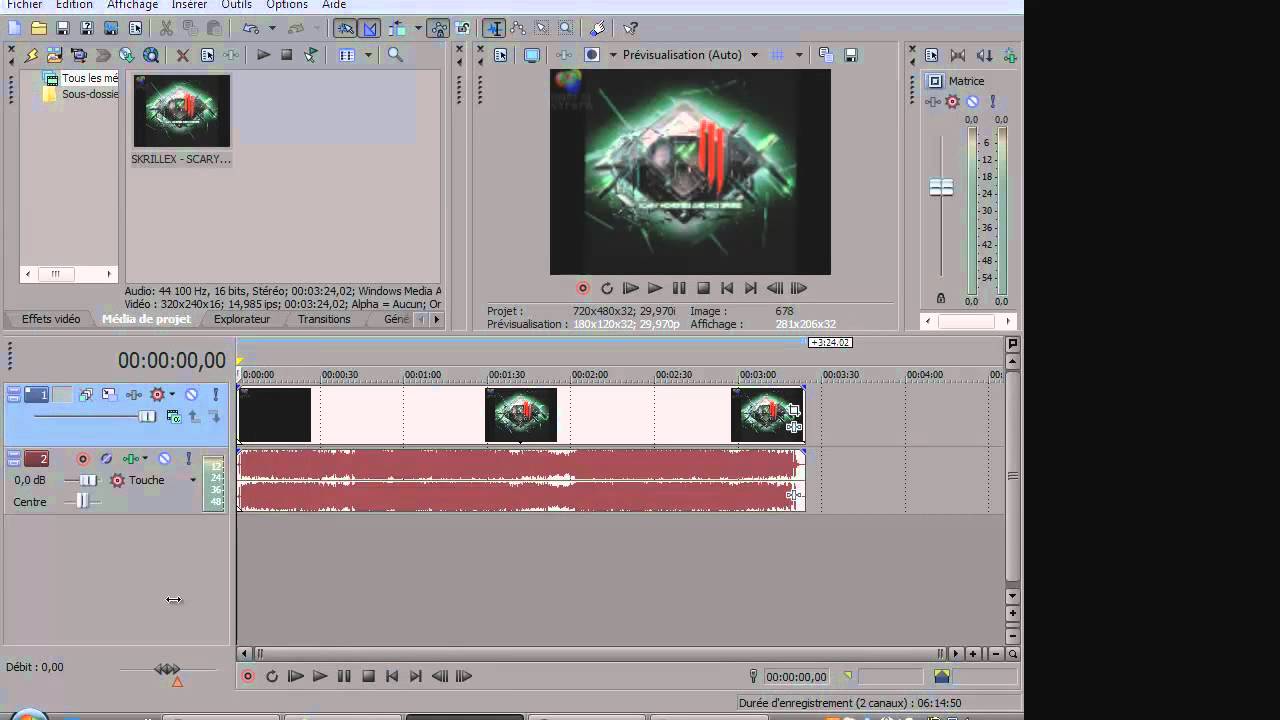The width and height of the screenshot is (1280, 720).
Task: Open the split-screen view dropdown arrow
Action: (613, 55)
